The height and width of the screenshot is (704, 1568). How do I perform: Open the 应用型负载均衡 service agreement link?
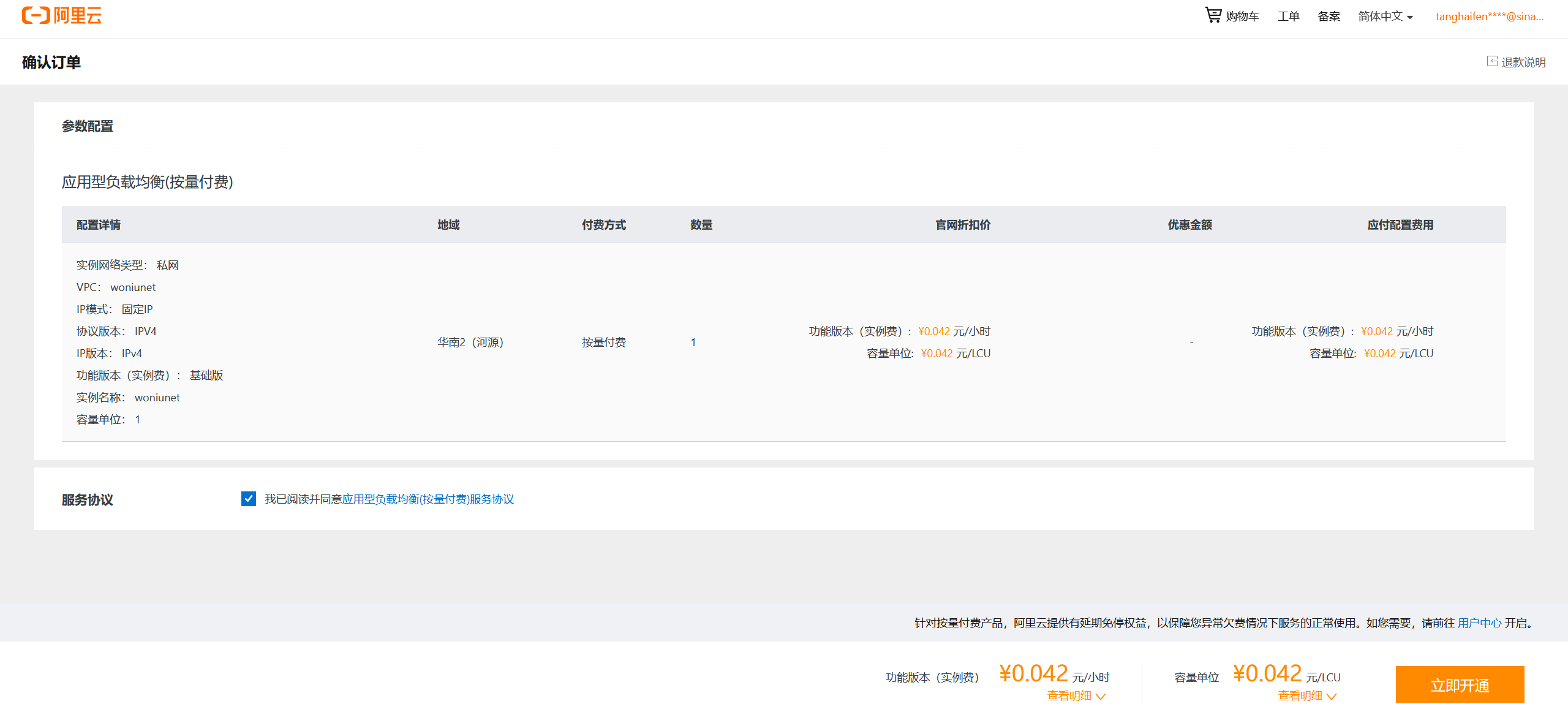428,499
